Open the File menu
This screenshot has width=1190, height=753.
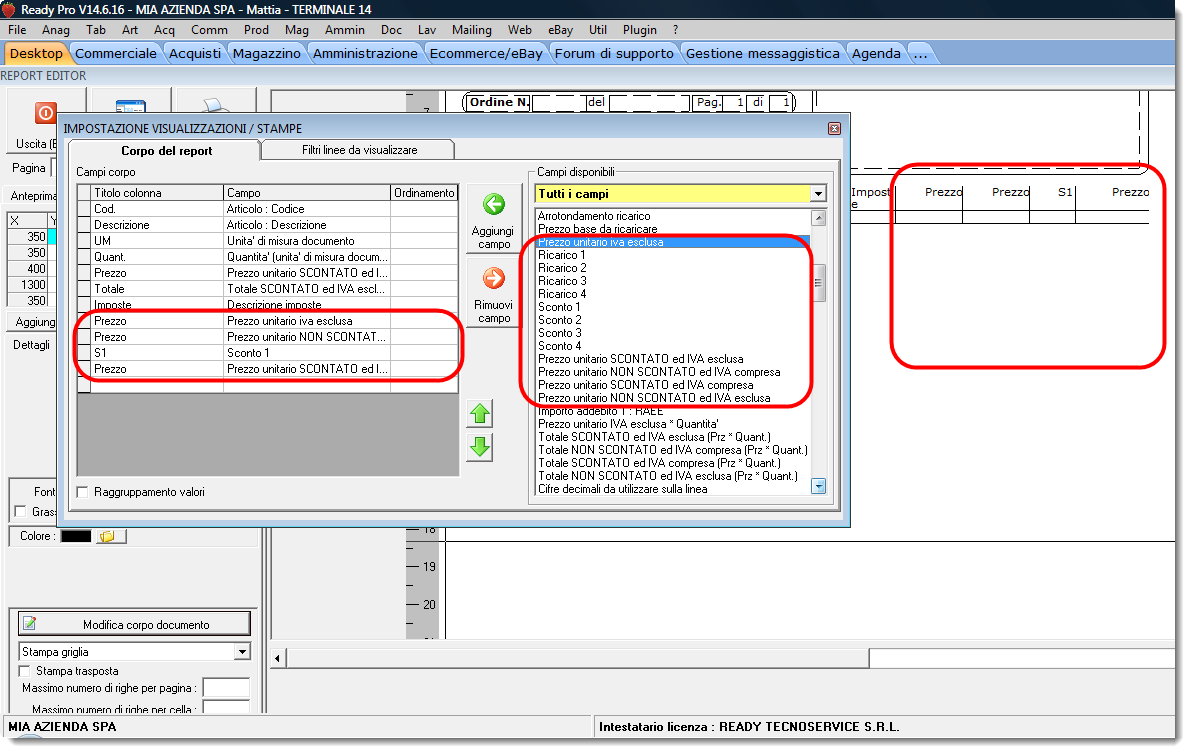(x=17, y=30)
